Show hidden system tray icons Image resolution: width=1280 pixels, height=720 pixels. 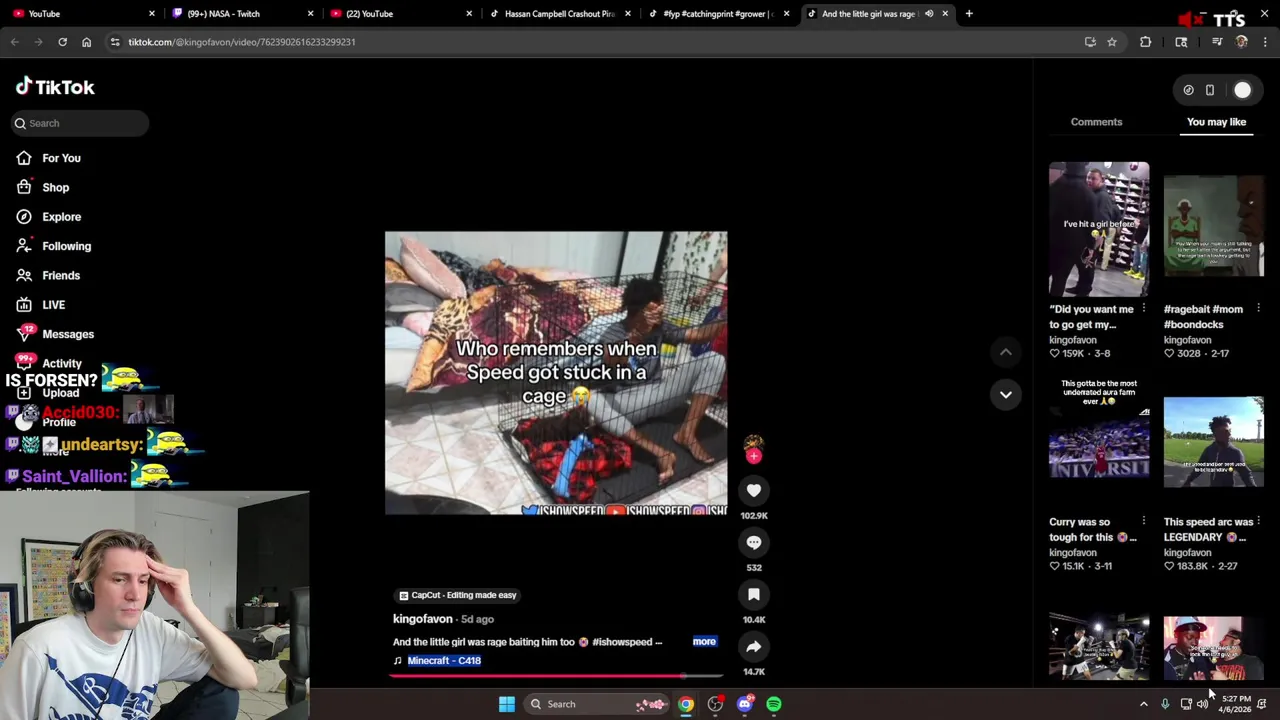1144,704
